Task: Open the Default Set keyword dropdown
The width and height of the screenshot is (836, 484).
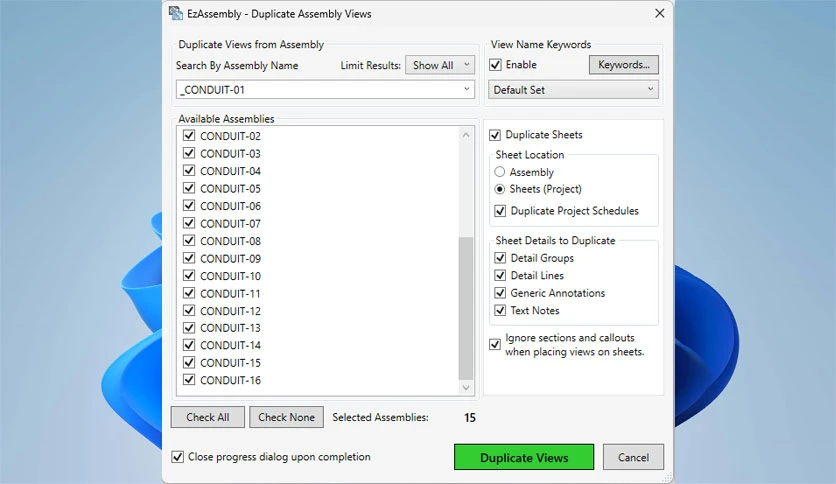Action: coord(574,90)
